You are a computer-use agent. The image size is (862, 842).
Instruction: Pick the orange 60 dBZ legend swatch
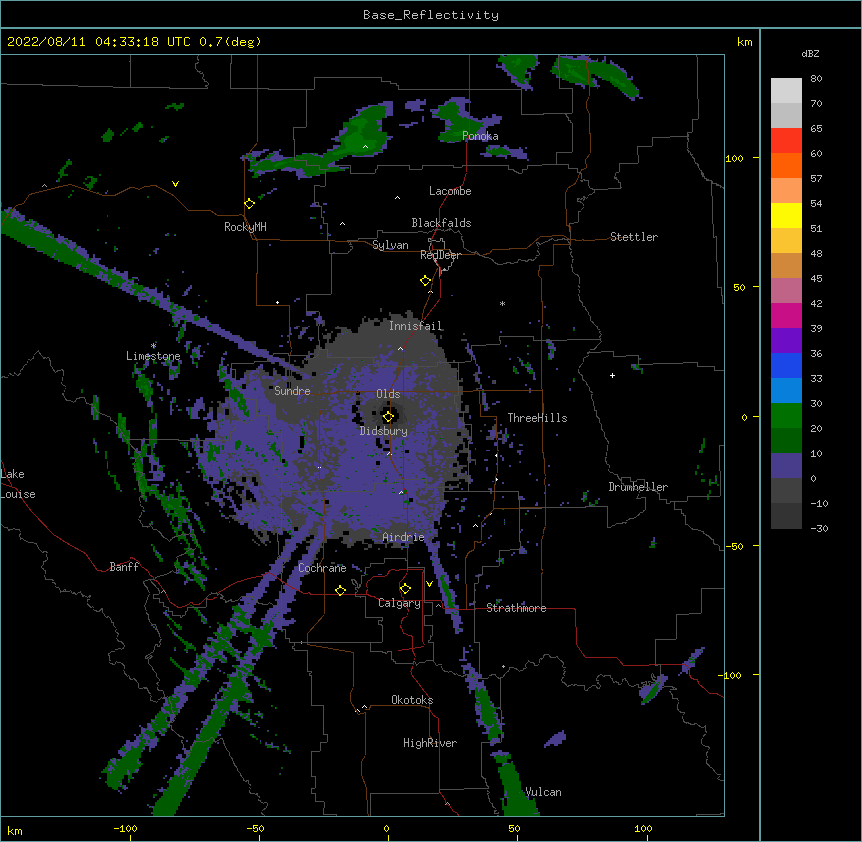(x=786, y=165)
